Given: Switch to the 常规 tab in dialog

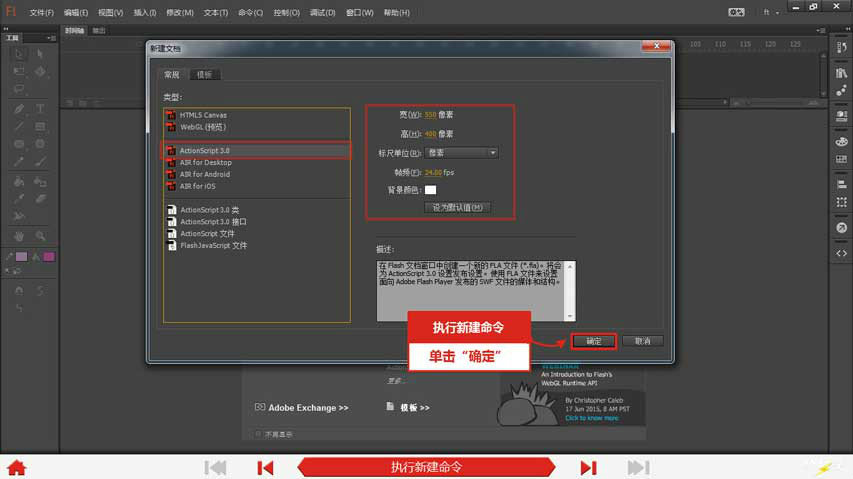Looking at the screenshot, I should (172, 74).
